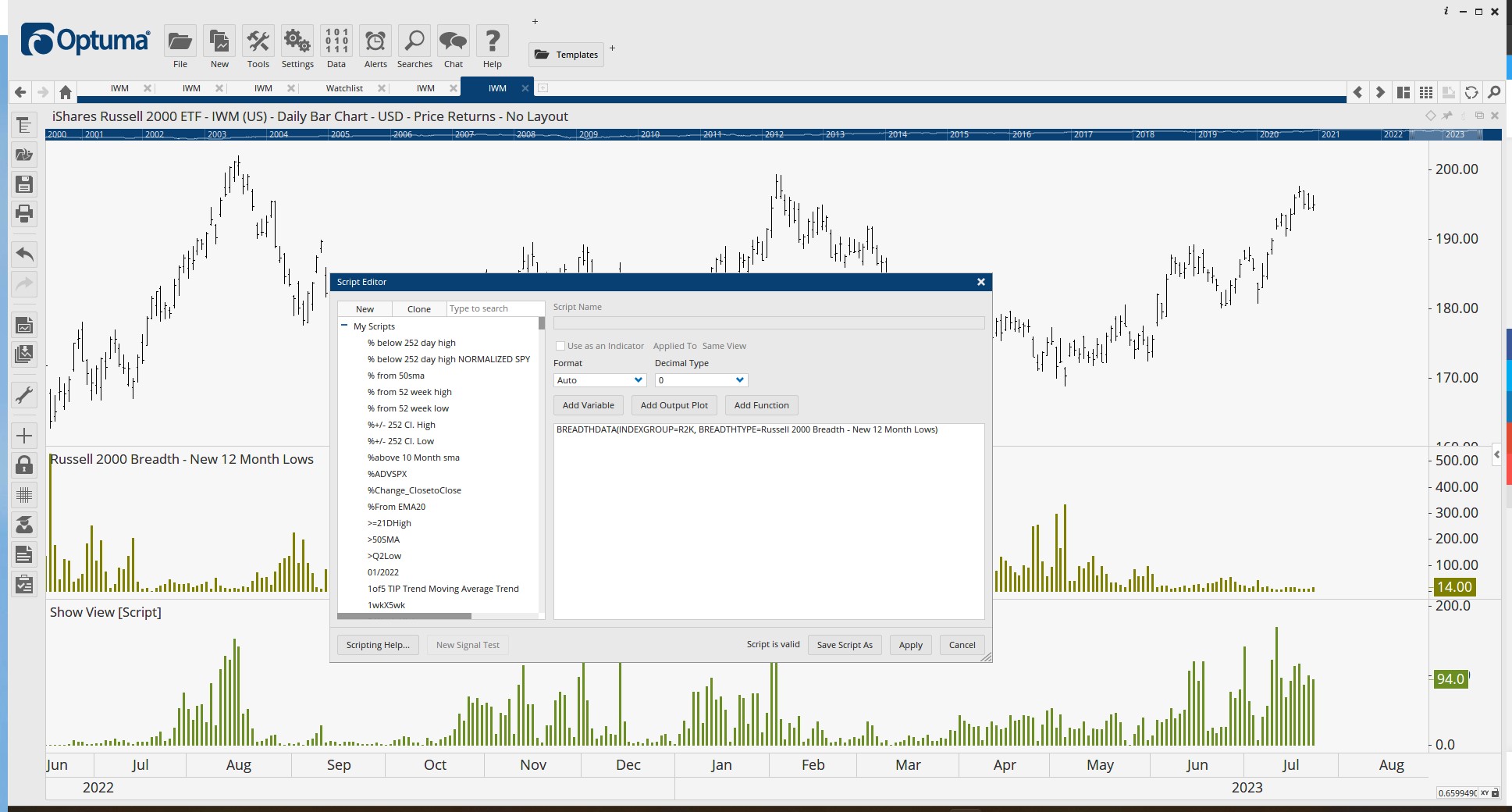
Task: Navigate back with the left arrow
Action: (20, 92)
